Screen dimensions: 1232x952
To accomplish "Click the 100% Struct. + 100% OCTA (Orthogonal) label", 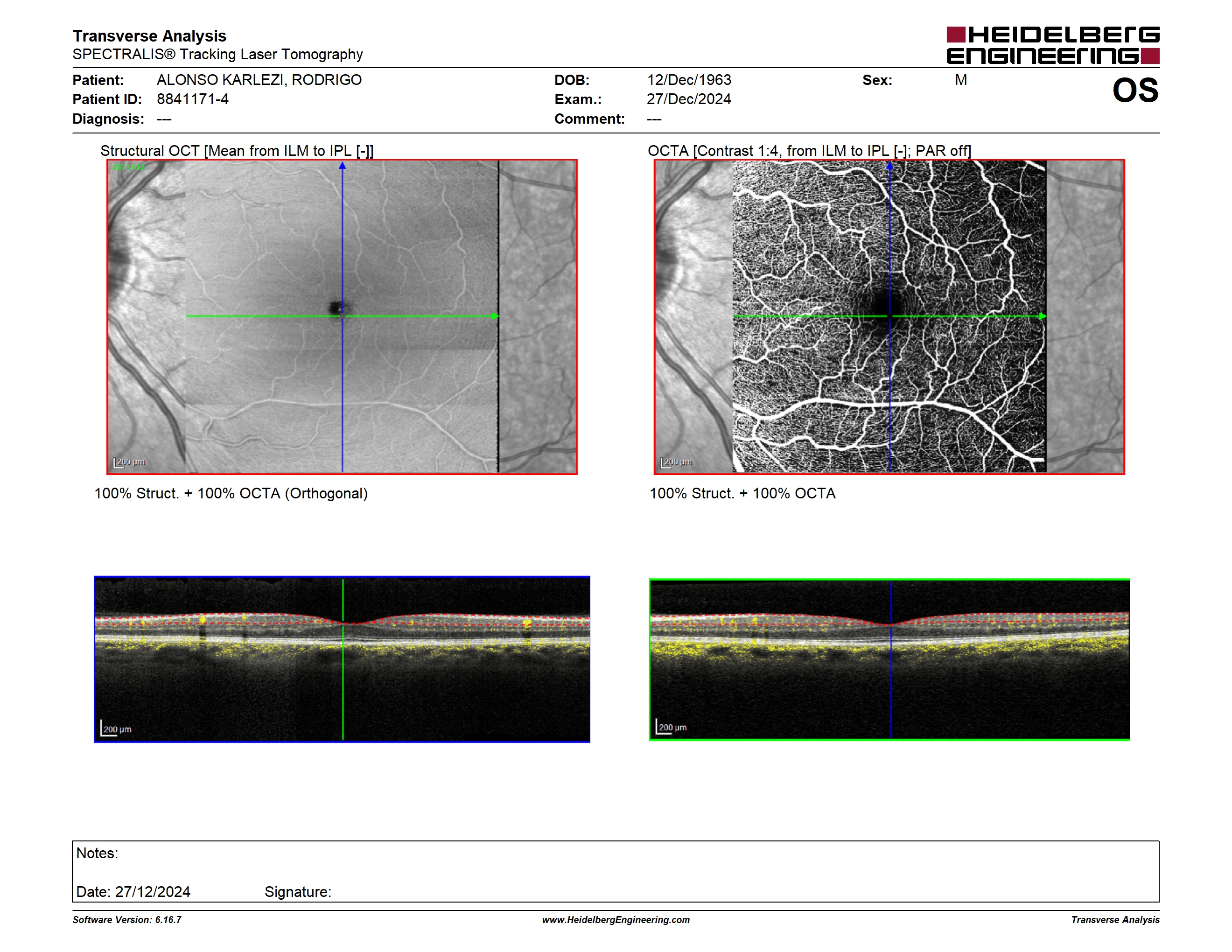I will click(231, 493).
